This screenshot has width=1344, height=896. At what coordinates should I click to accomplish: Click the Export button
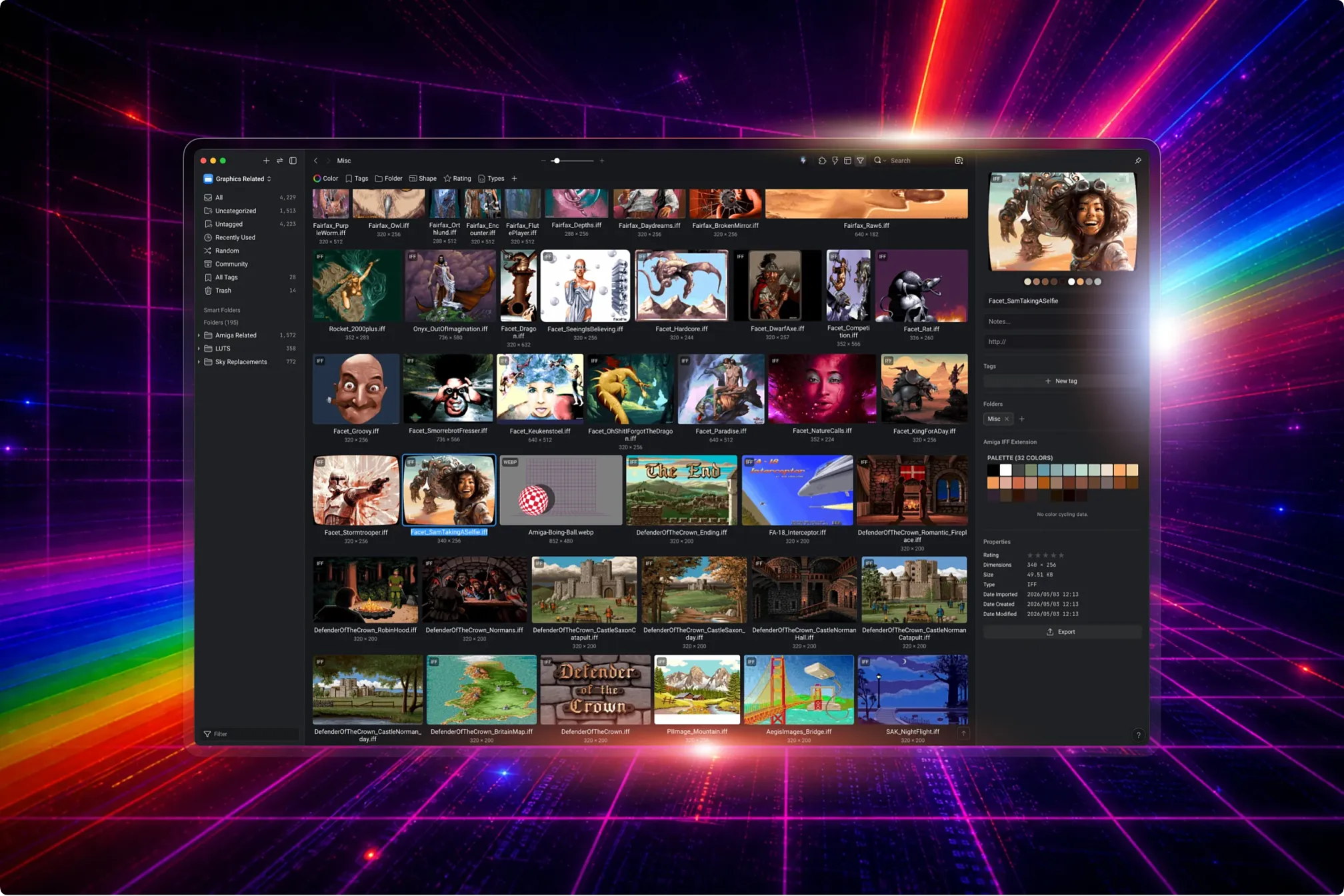1061,632
